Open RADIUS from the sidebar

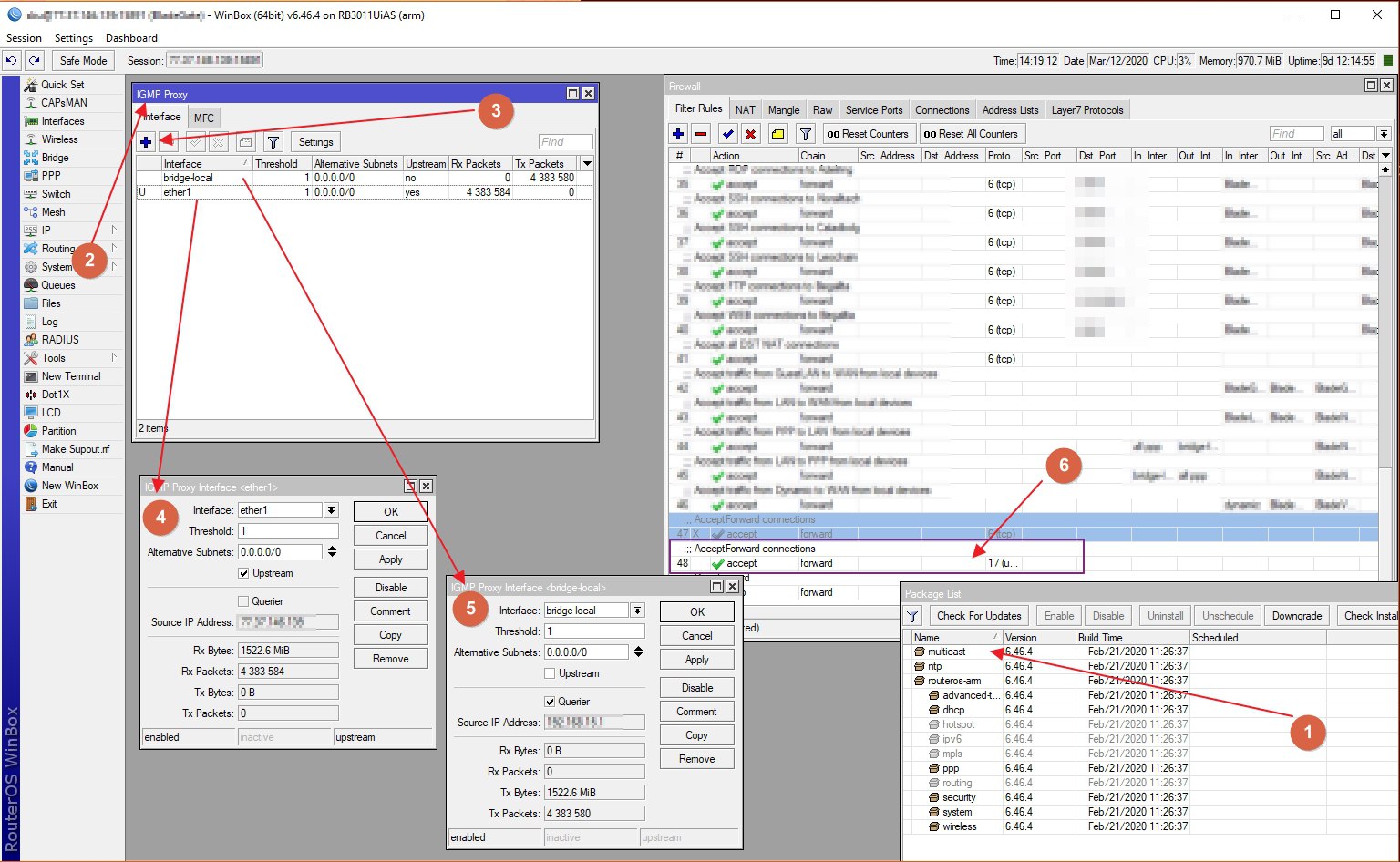tap(60, 340)
